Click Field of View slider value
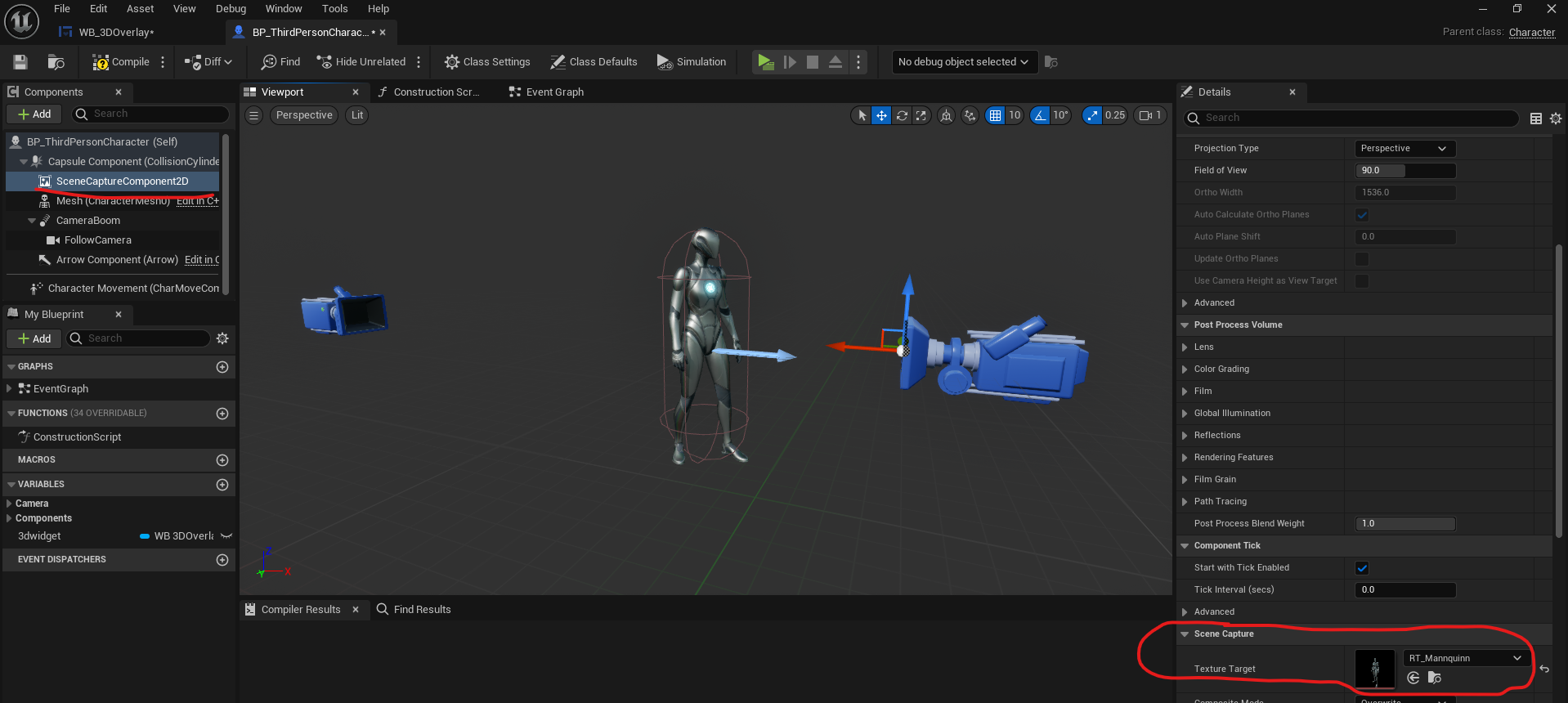Image resolution: width=1568 pixels, height=703 pixels. 1405,171
